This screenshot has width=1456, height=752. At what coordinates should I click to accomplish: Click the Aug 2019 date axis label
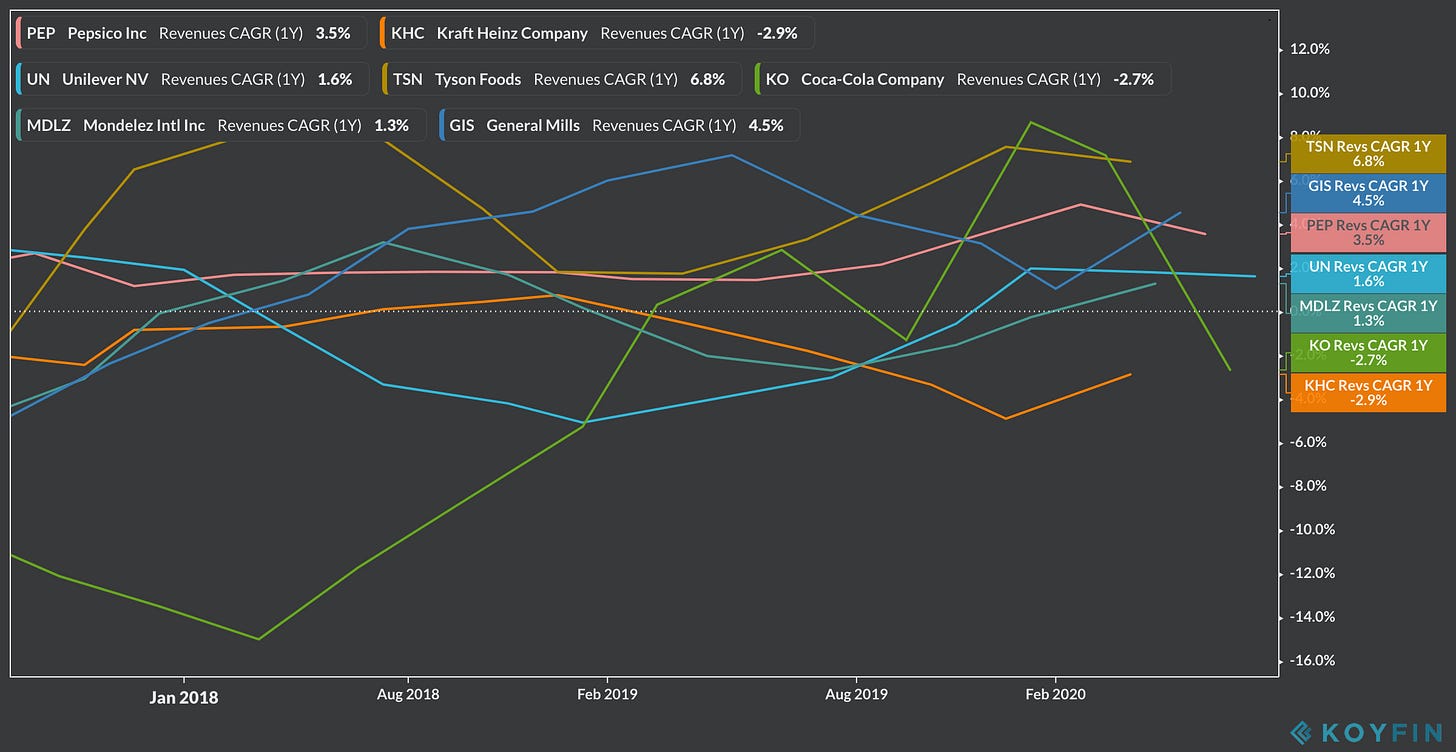click(856, 694)
